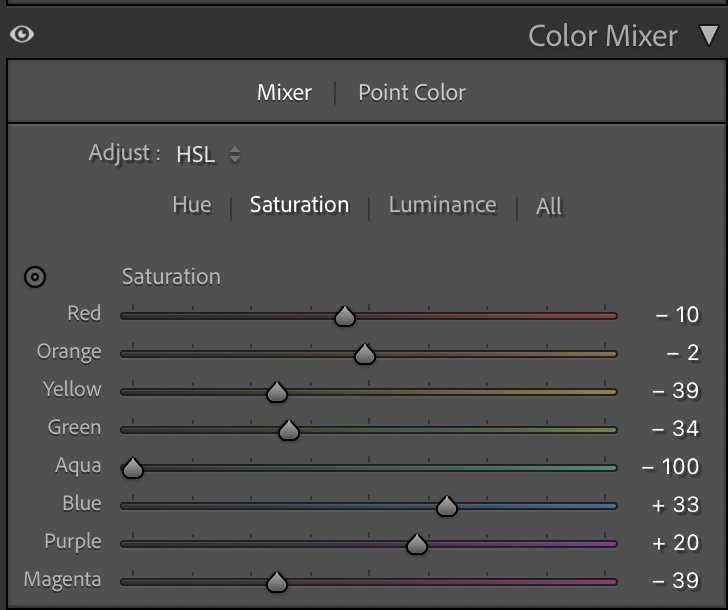
Task: Click the Adjust label text
Action: (124, 154)
